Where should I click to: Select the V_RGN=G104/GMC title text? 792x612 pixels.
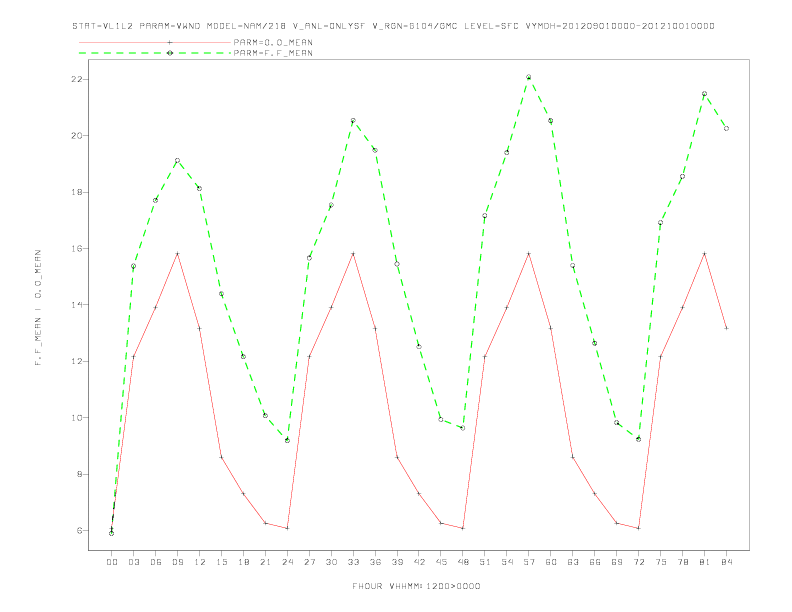tap(415, 26)
